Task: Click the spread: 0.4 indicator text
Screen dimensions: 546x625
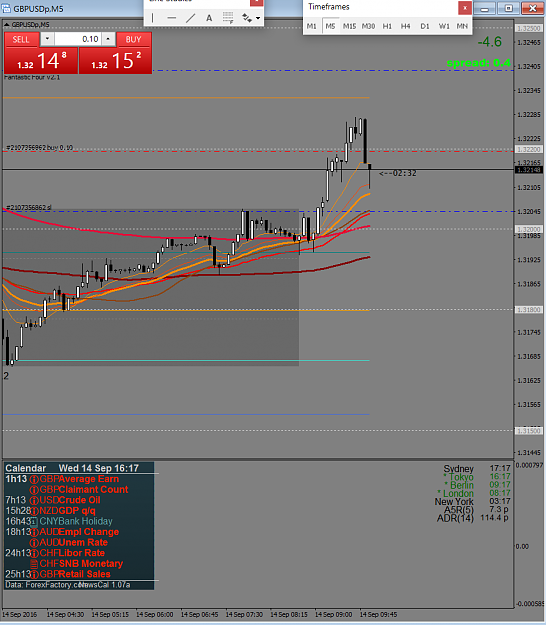Action: click(479, 63)
